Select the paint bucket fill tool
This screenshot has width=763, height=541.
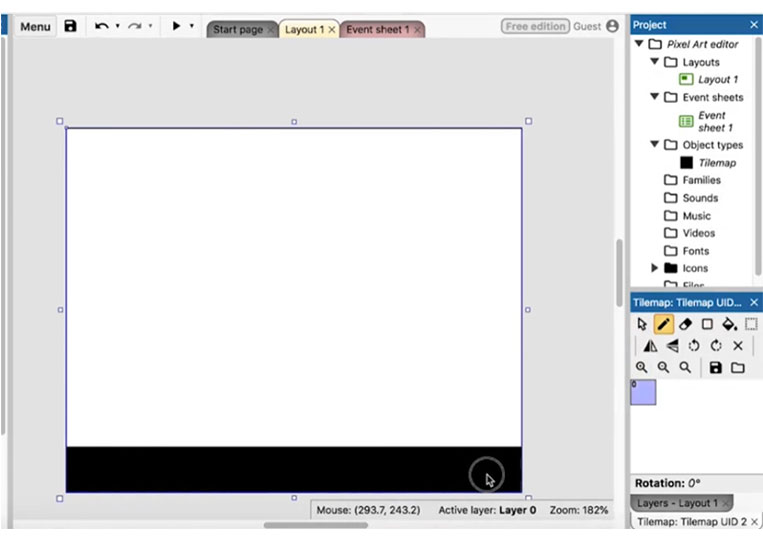pyautogui.click(x=729, y=324)
